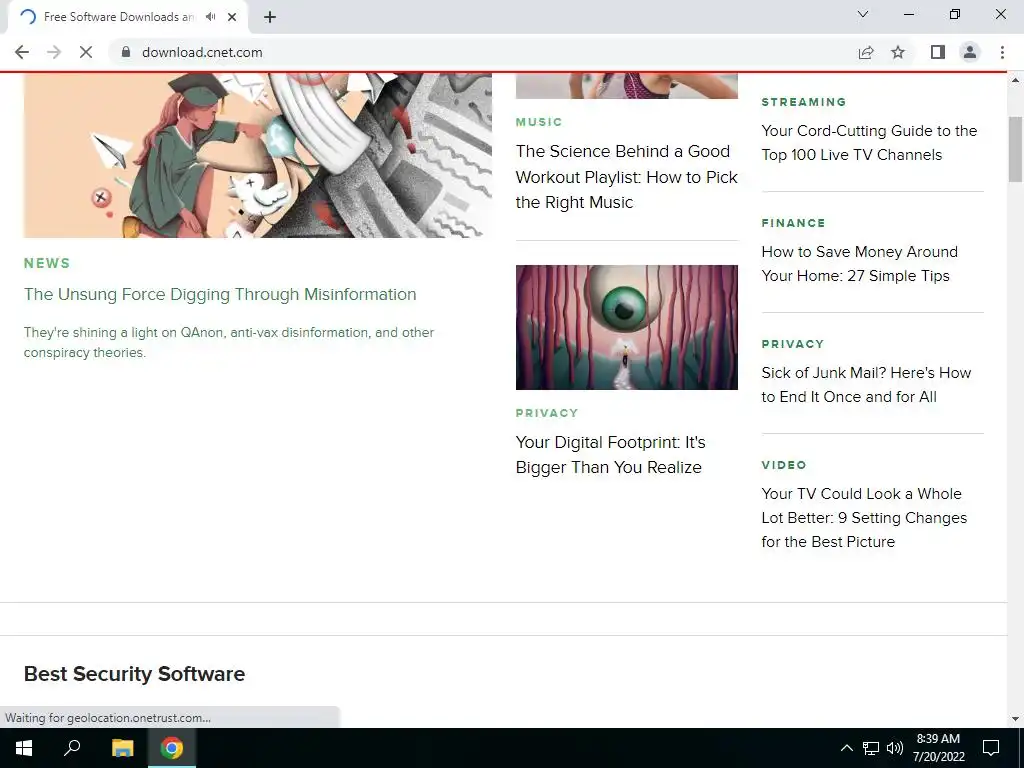The image size is (1024, 768).
Task: Restore down the Chrome window
Action: point(955,14)
